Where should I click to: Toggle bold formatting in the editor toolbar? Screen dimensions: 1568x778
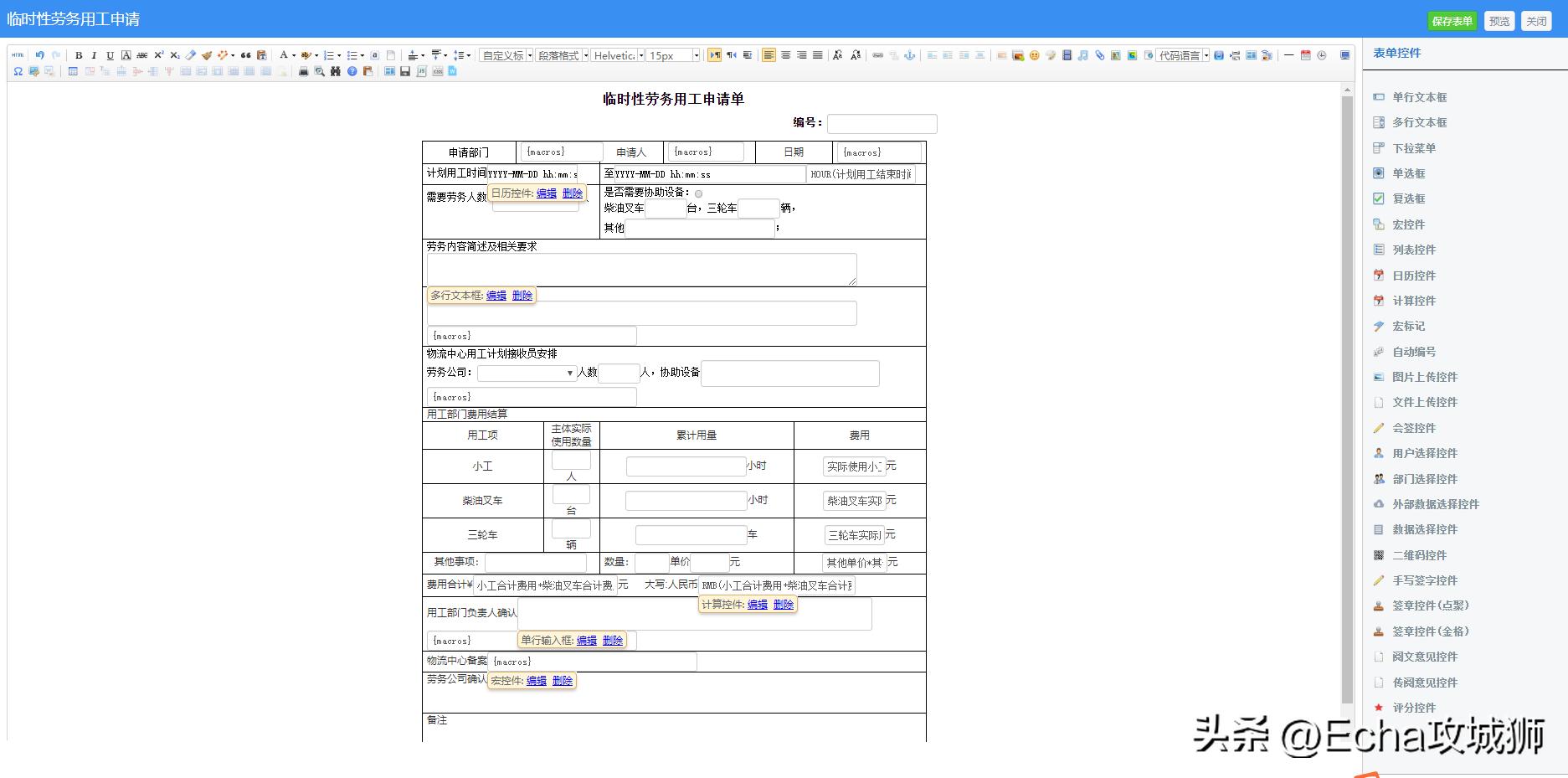79,55
